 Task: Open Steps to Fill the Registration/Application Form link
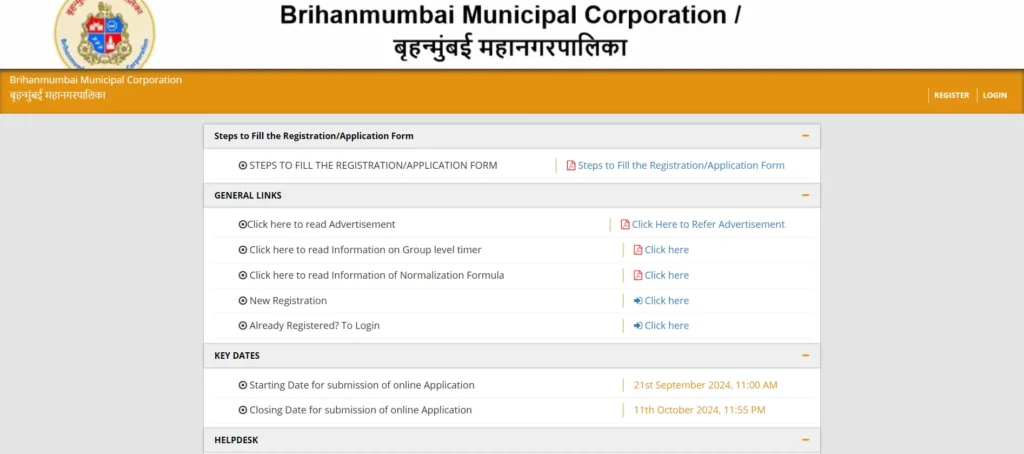click(681, 166)
